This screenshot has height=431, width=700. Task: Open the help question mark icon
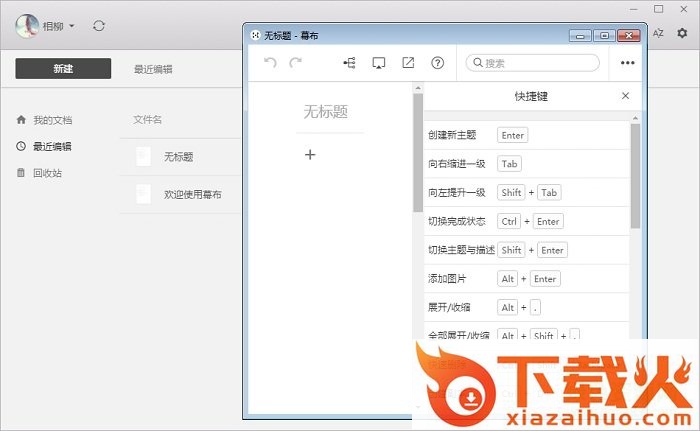click(438, 63)
